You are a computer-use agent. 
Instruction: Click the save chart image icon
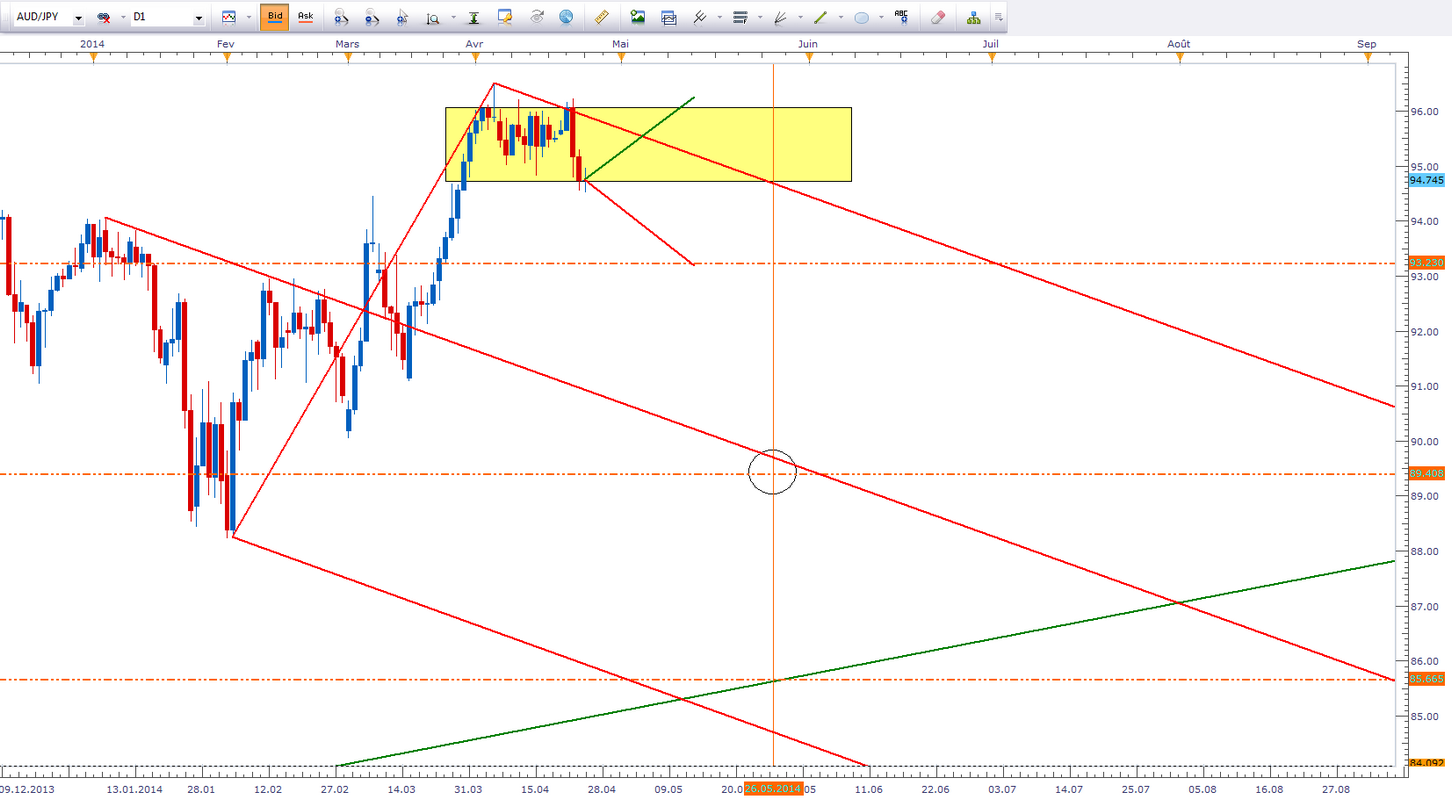637,17
